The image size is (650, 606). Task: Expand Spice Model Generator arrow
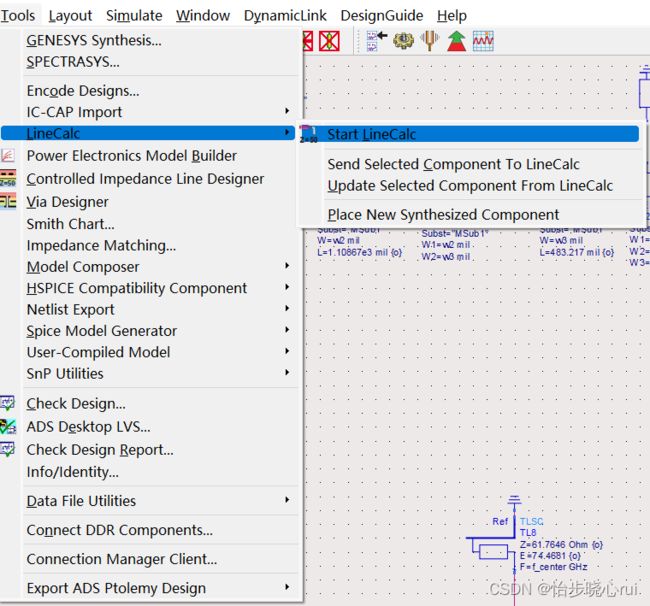287,330
